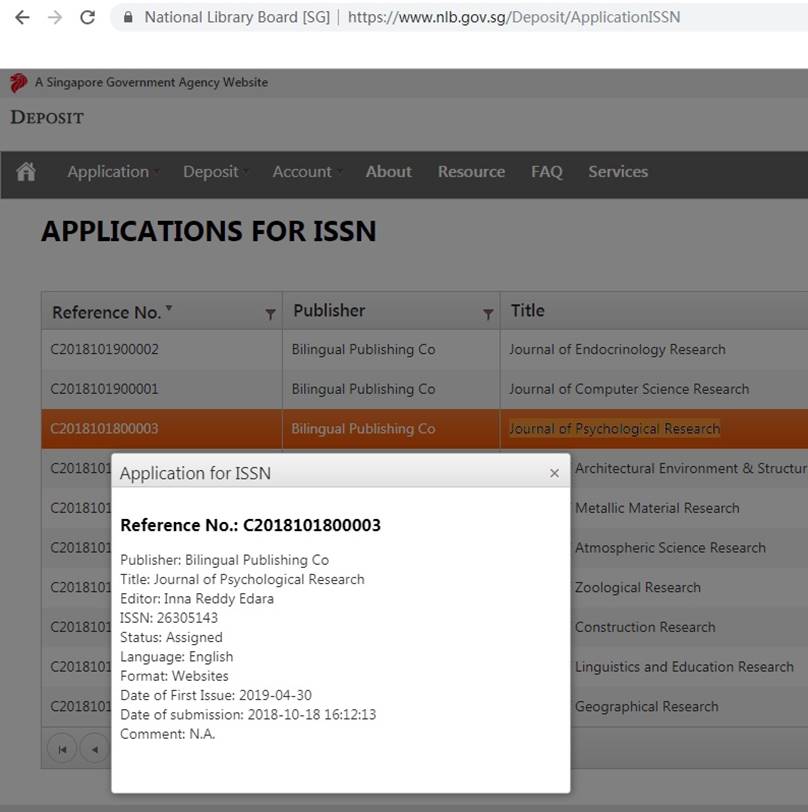The height and width of the screenshot is (812, 808).
Task: Click APPLICATIONS FOR ISSN page heading
Action: (209, 231)
